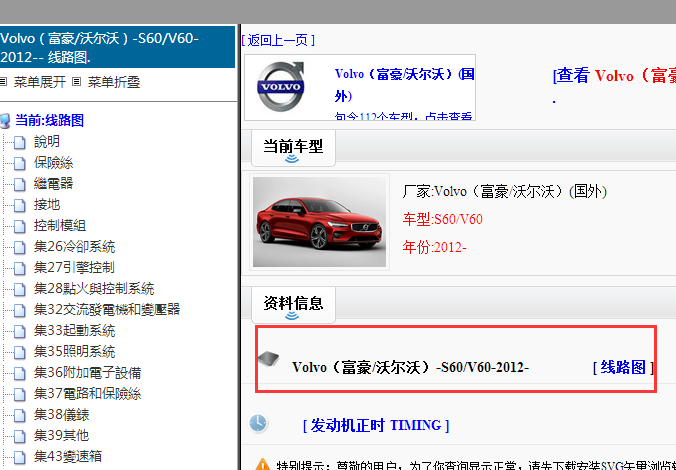Click the 查看 Volvo link on right

coord(614,76)
